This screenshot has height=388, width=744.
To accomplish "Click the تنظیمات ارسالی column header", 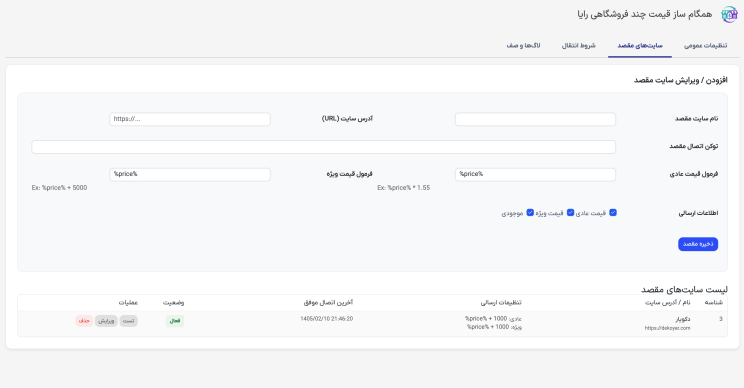I will (501, 302).
